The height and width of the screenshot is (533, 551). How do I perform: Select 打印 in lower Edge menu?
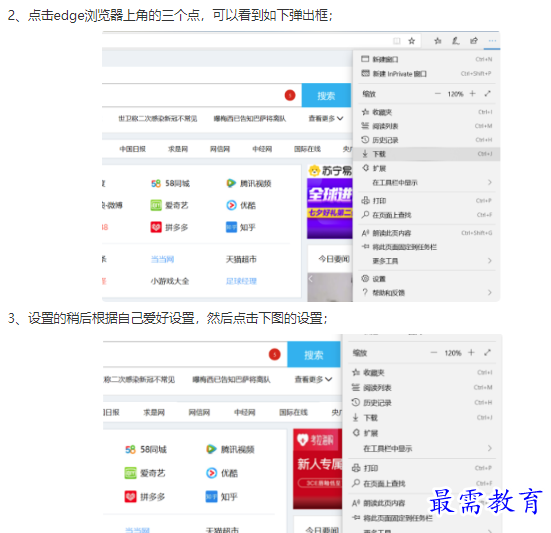(x=422, y=468)
